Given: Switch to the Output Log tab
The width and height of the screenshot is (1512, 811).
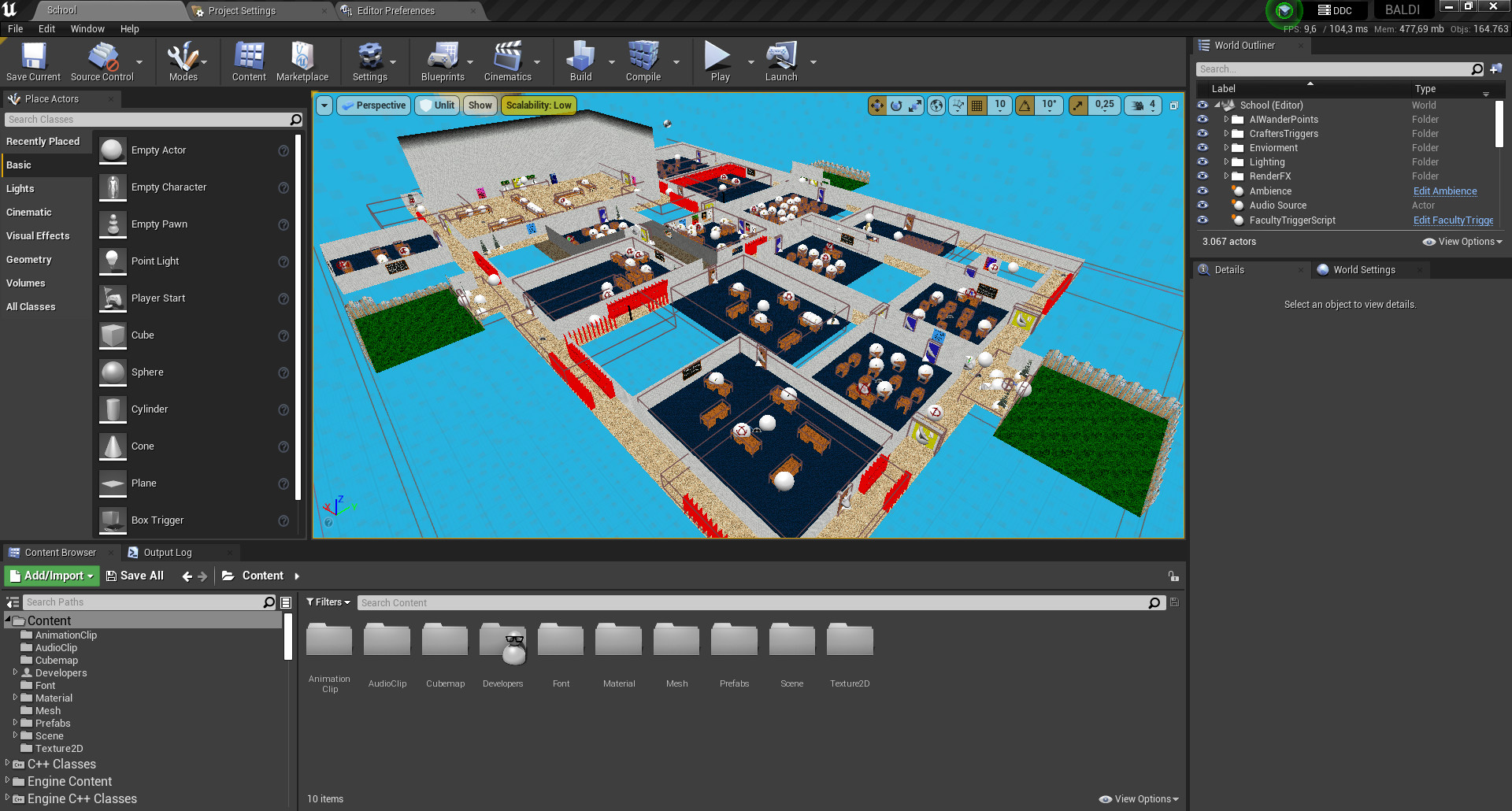Looking at the screenshot, I should [167, 552].
